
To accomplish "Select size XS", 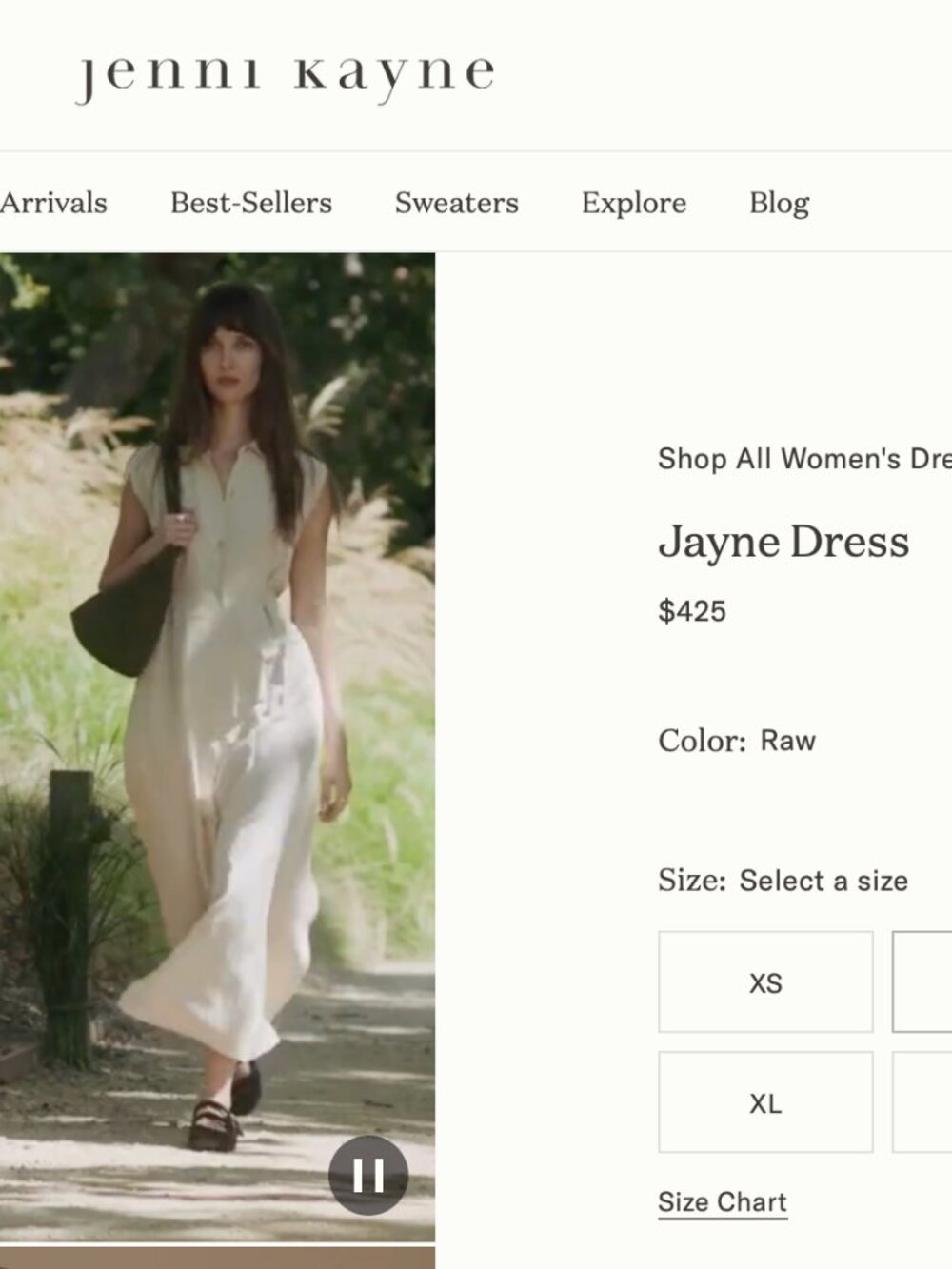I will click(765, 982).
